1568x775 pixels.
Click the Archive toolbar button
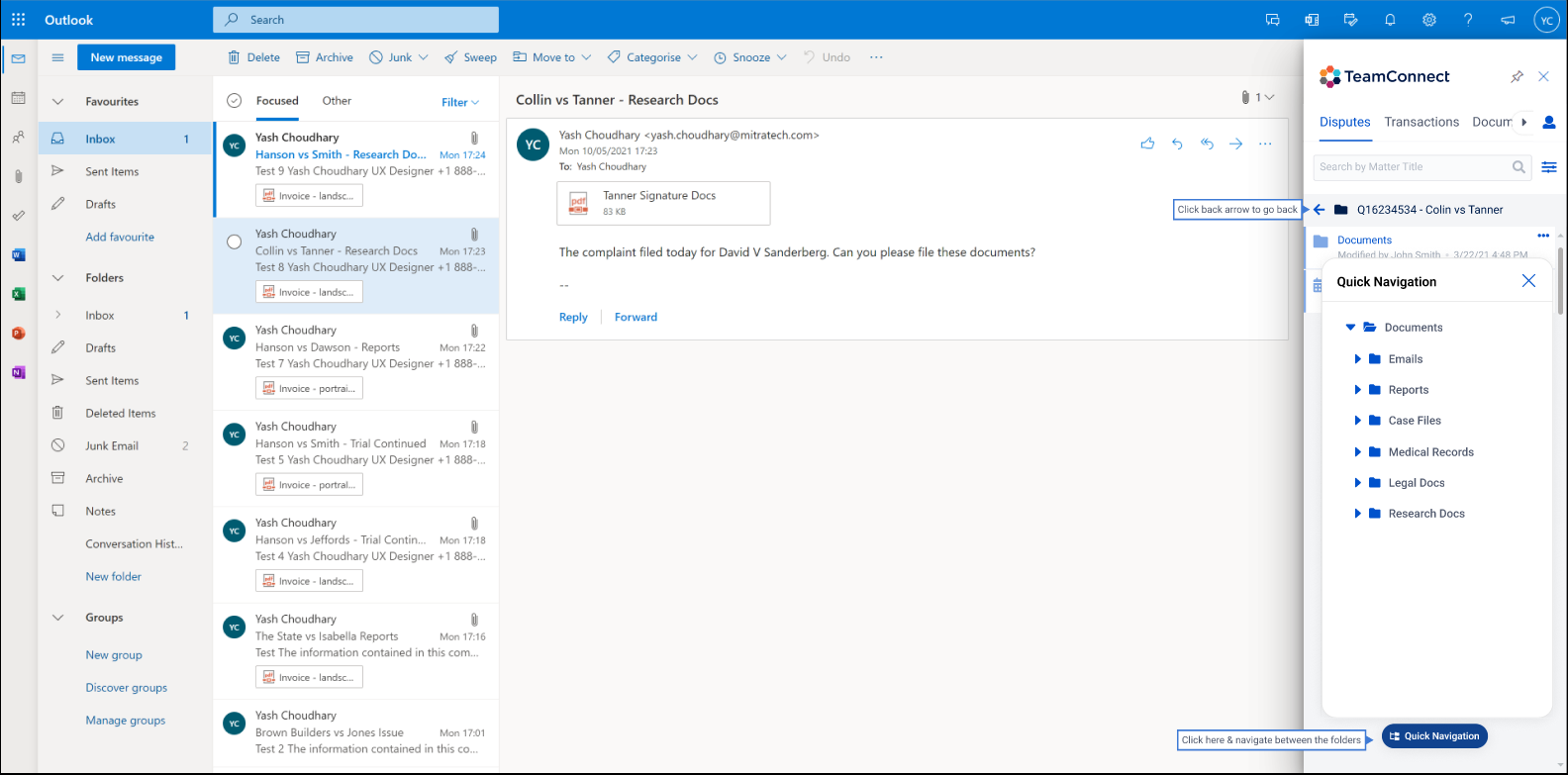point(325,57)
